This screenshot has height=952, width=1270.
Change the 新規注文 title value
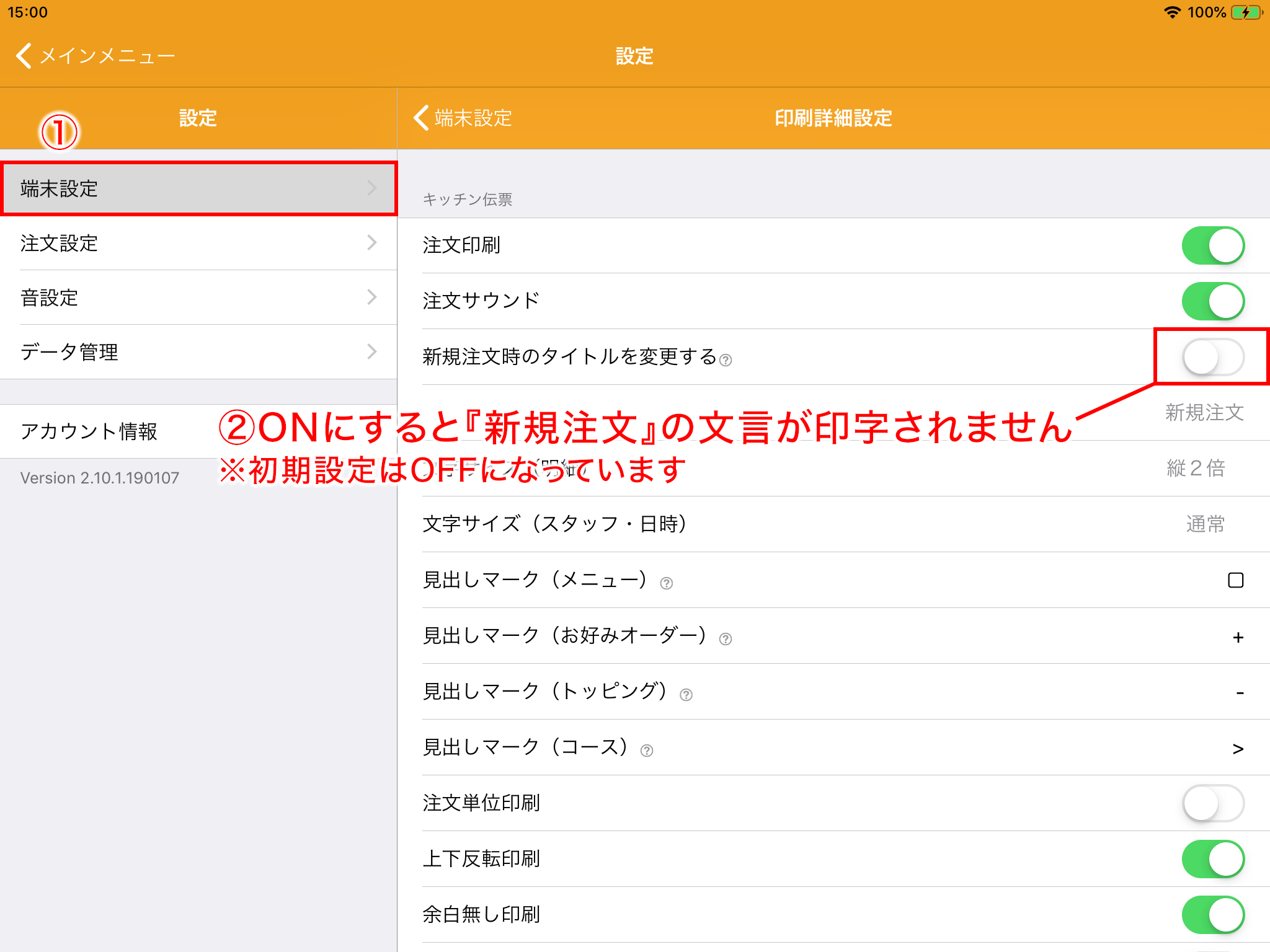(1204, 413)
